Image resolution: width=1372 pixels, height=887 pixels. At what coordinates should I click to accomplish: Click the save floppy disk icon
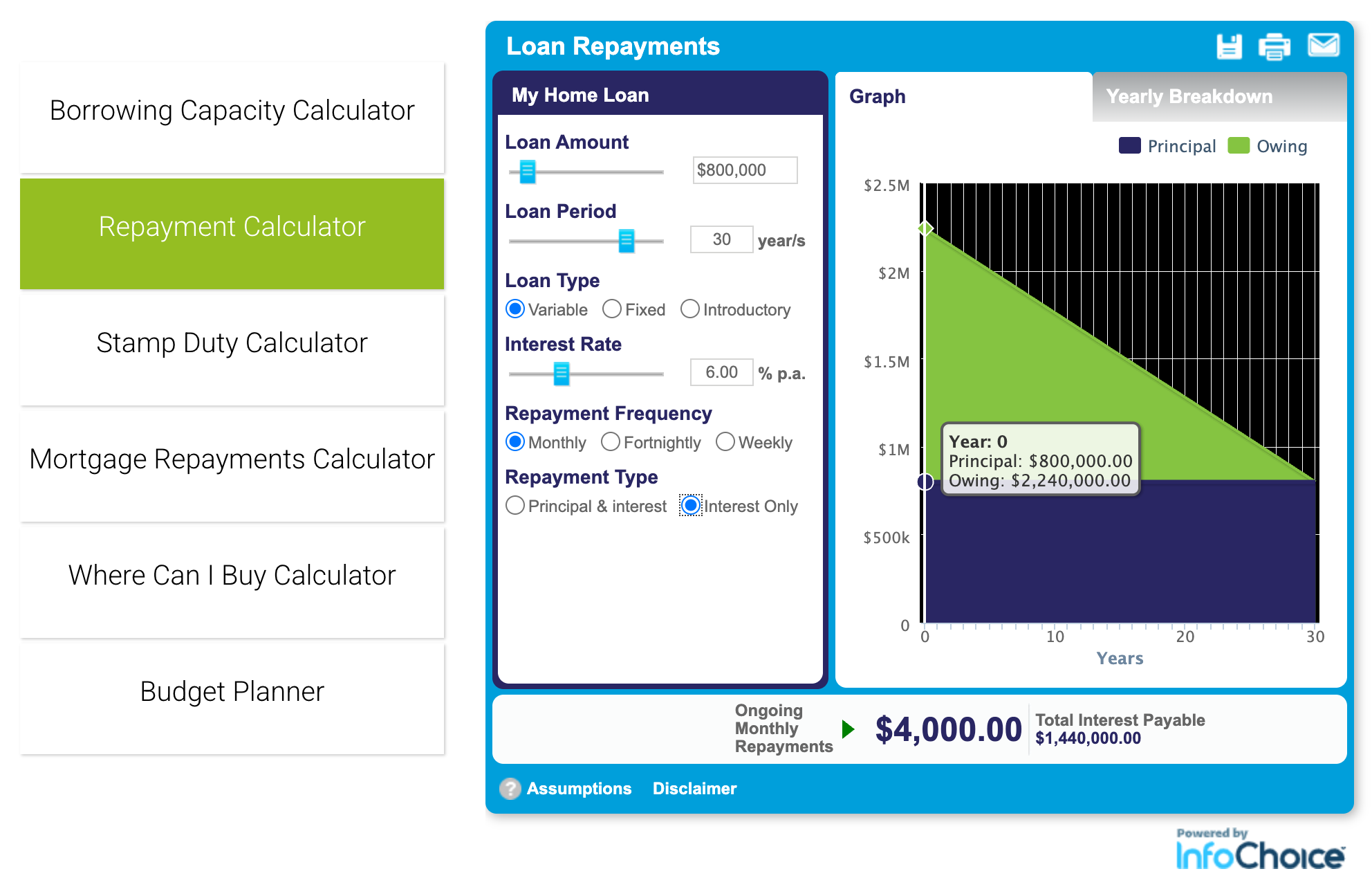coord(1229,46)
